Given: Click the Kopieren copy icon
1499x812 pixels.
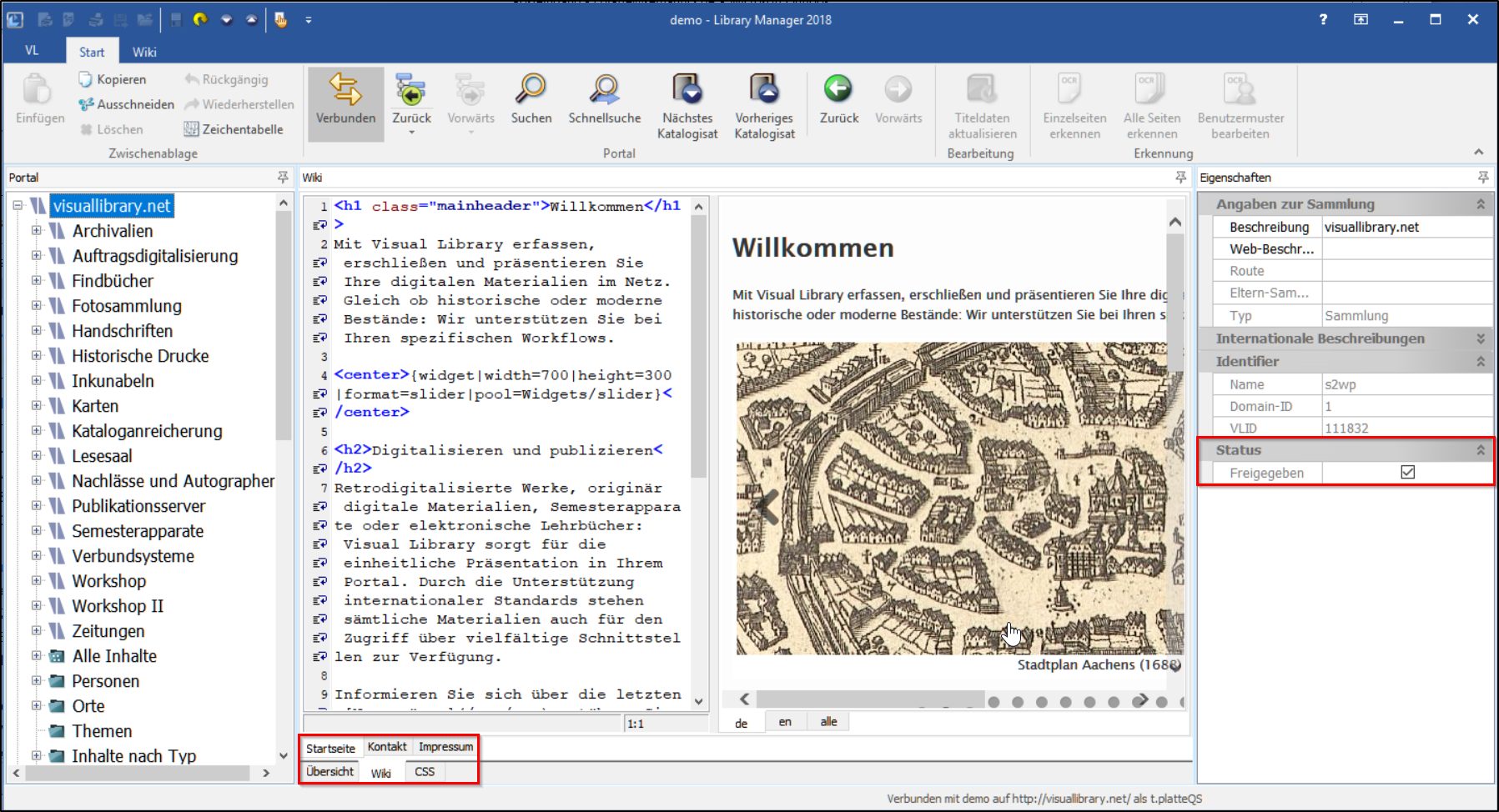Looking at the screenshot, I should pyautogui.click(x=85, y=79).
